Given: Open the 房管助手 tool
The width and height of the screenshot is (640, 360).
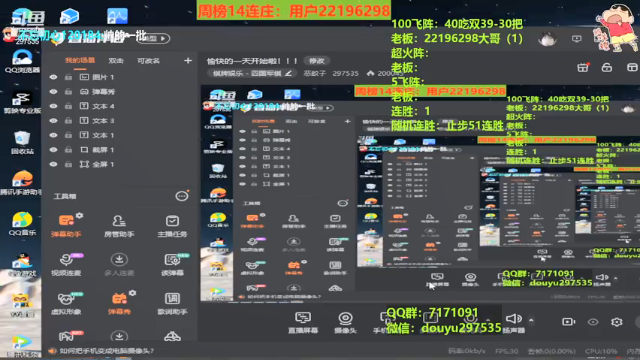Looking at the screenshot, I should [119, 225].
